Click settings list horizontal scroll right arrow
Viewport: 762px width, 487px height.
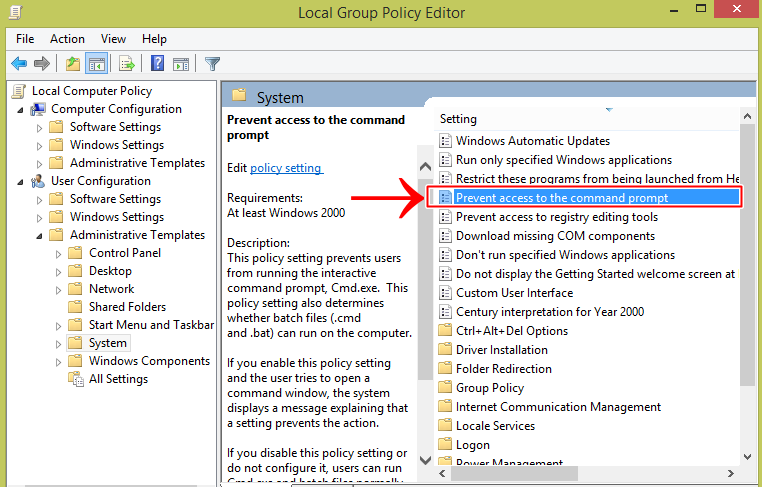pos(730,473)
